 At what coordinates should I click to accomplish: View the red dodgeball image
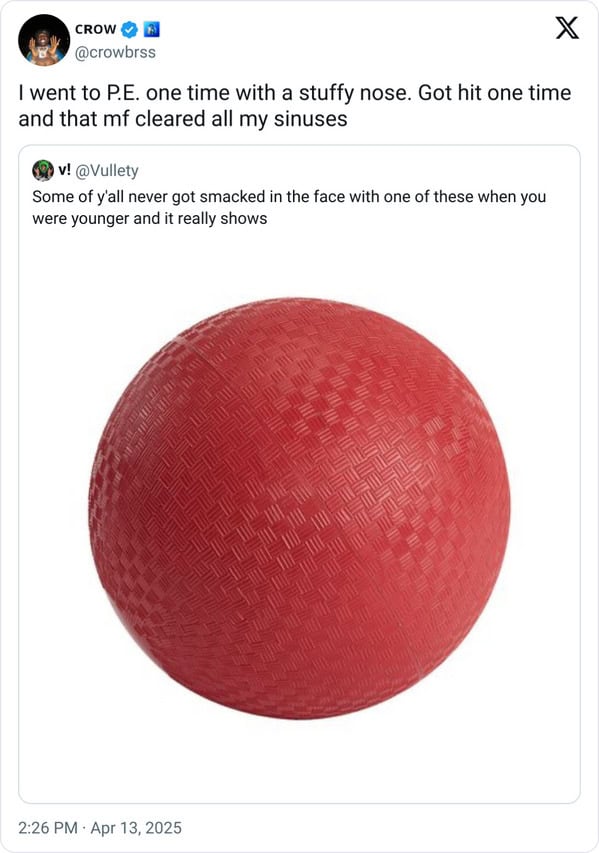pyautogui.click(x=299, y=509)
